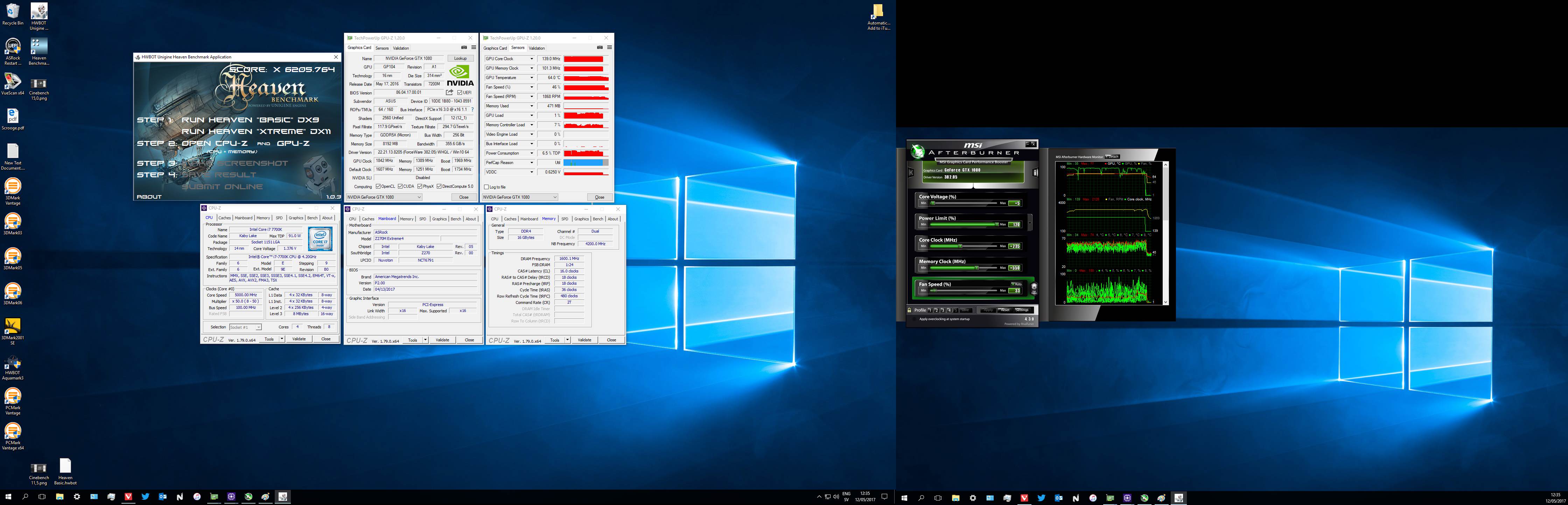Open Caches tab in CPU-Z CPU window
The height and width of the screenshot is (505, 1568).
(x=225, y=218)
